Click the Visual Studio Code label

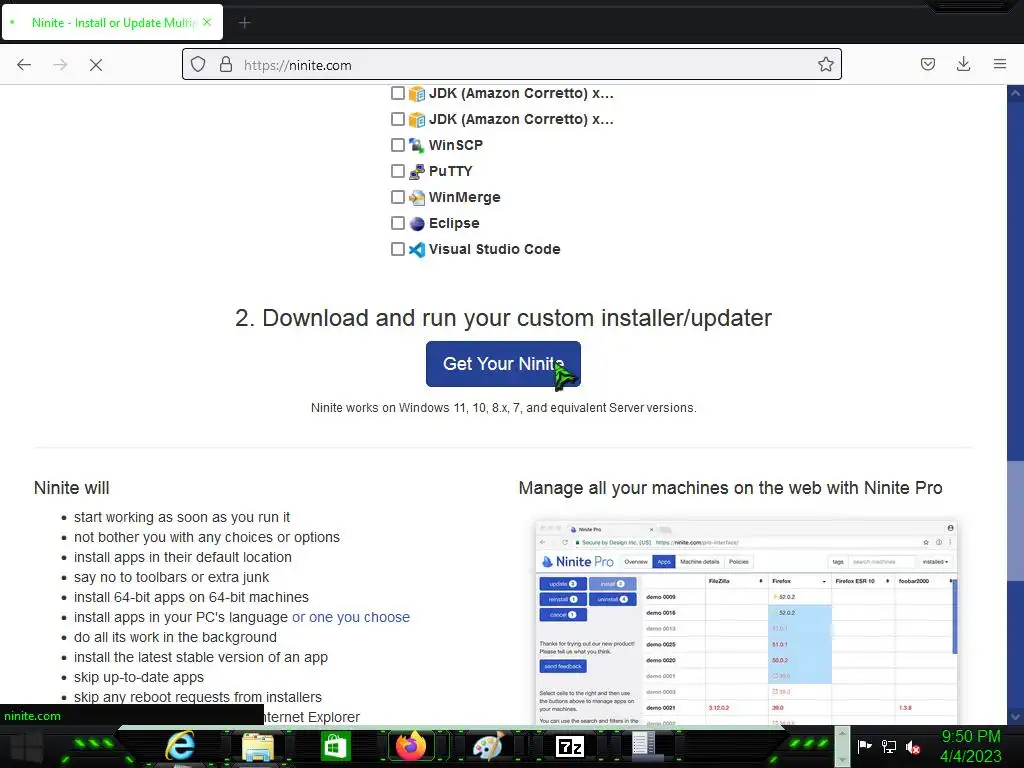494,249
